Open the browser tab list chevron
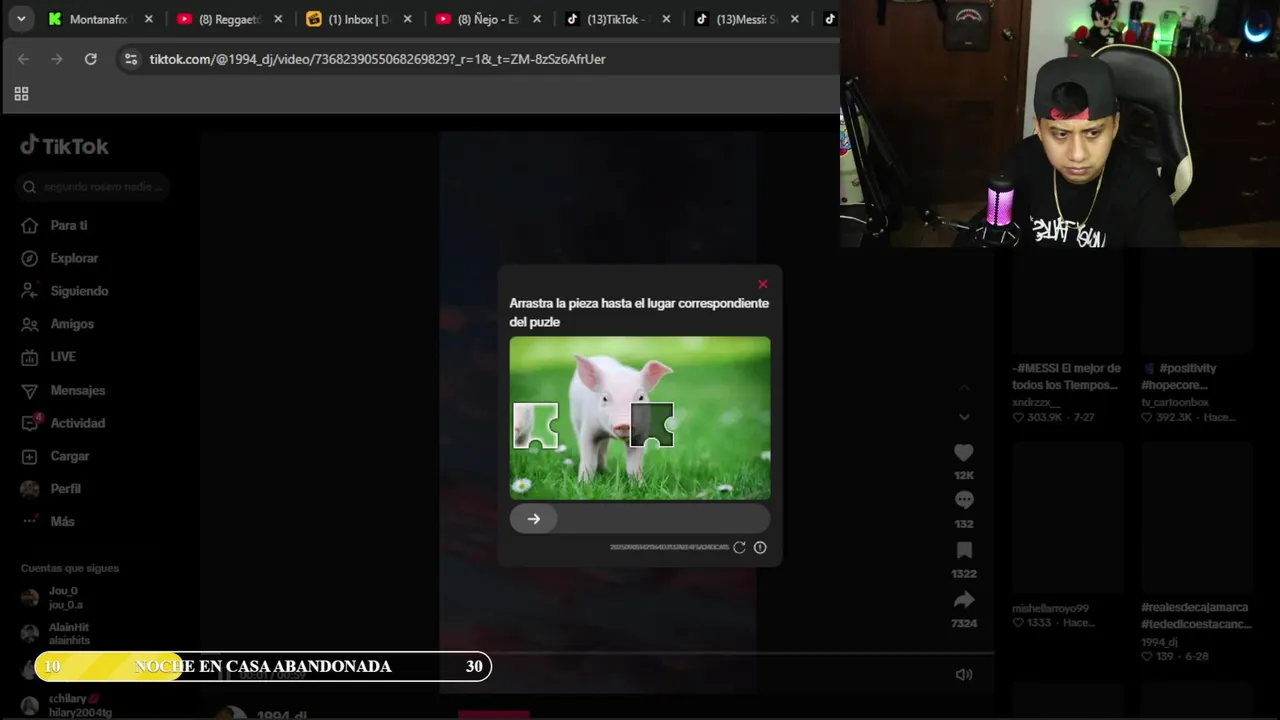The width and height of the screenshot is (1280, 720). [x=20, y=18]
